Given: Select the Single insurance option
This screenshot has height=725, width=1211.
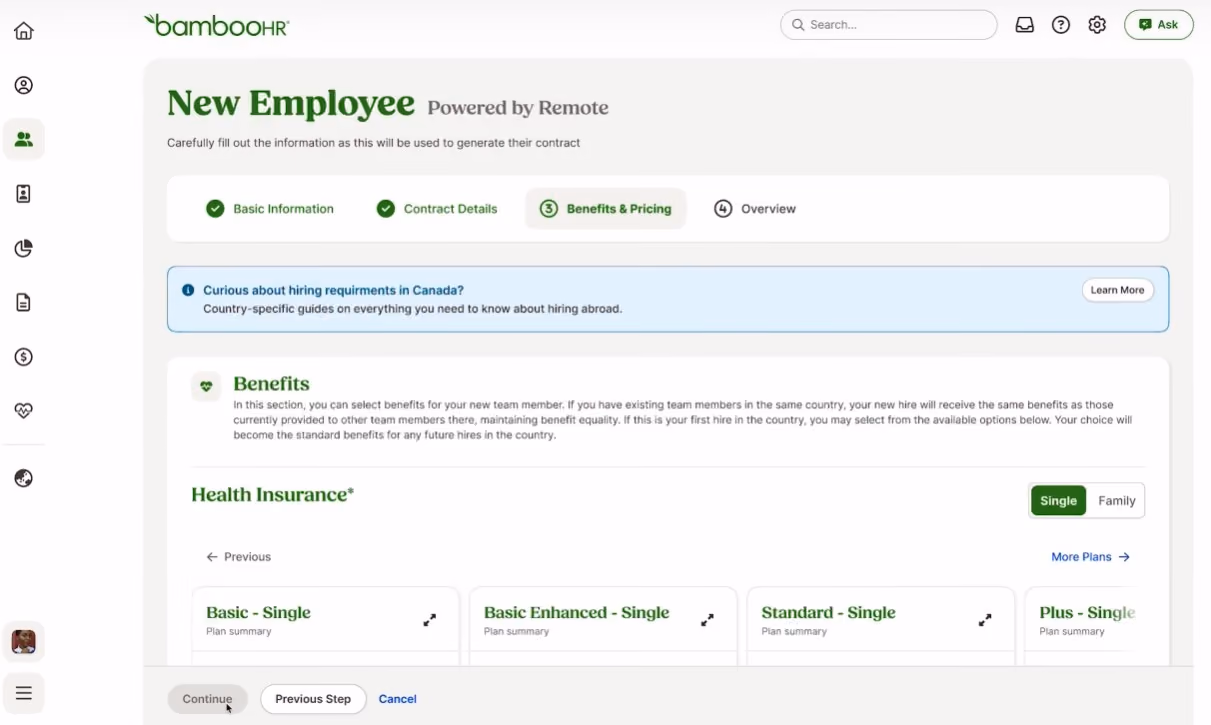Looking at the screenshot, I should 1058,501.
